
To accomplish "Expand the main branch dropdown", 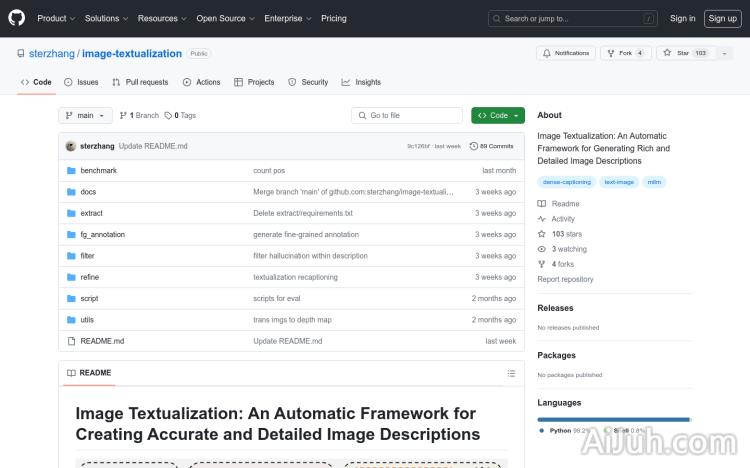I will (x=85, y=116).
